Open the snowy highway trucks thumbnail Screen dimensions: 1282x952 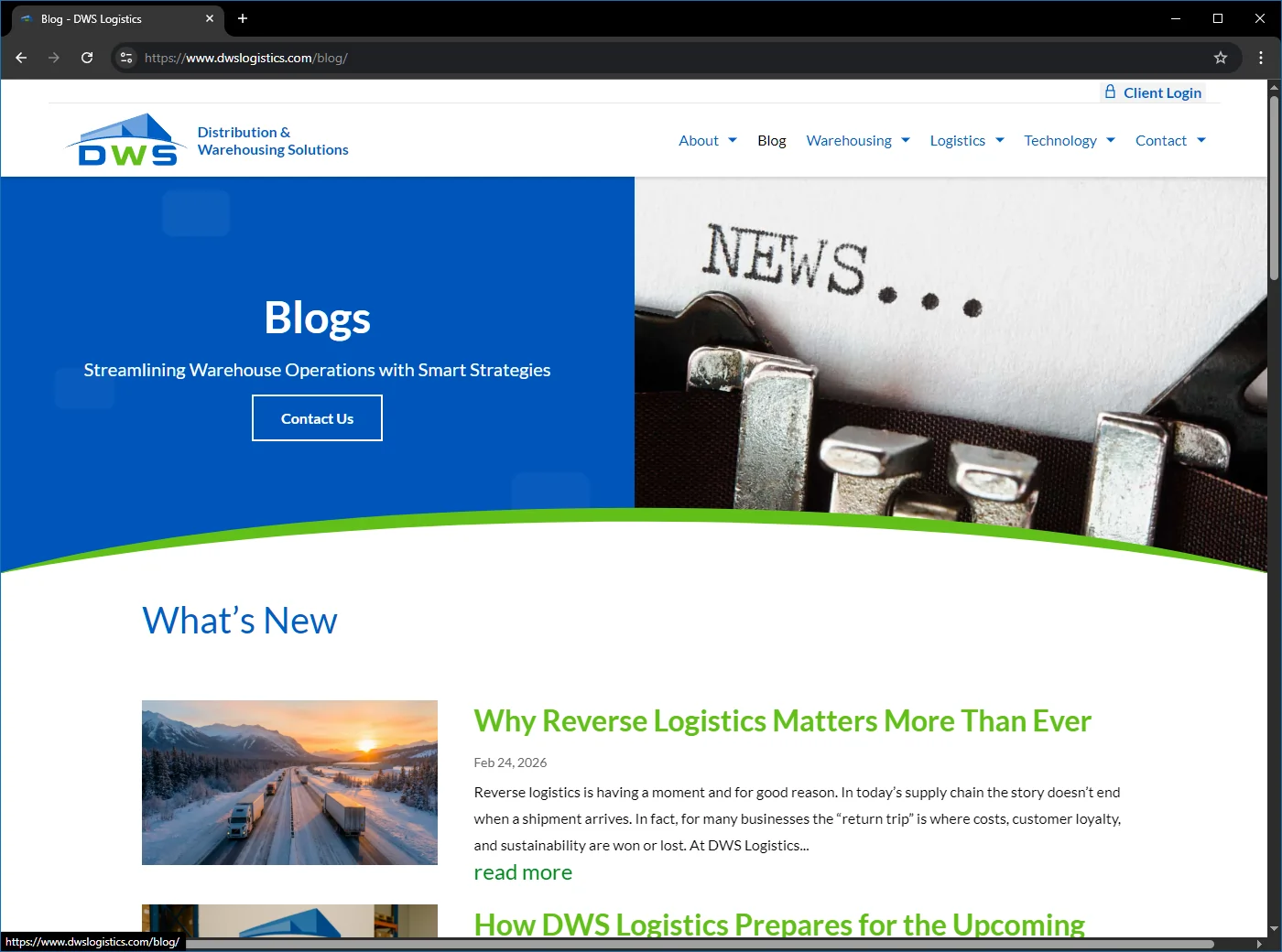point(289,783)
